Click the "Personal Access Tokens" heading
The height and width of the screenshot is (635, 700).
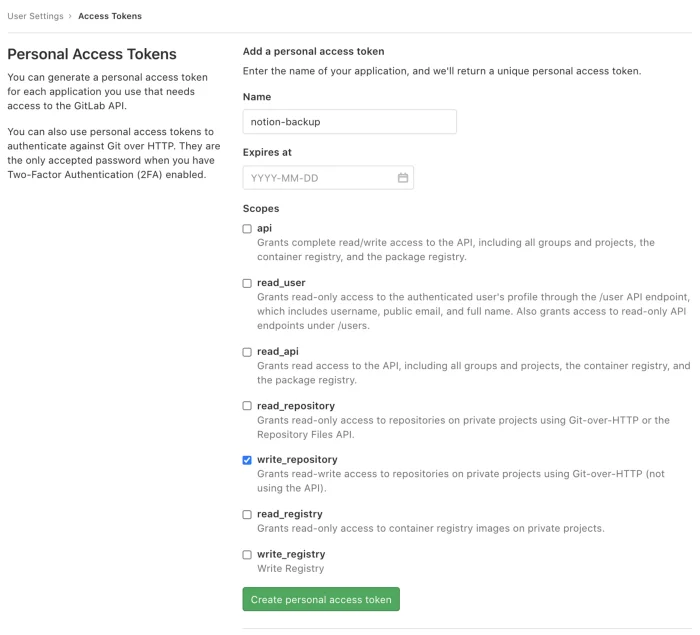[92, 54]
